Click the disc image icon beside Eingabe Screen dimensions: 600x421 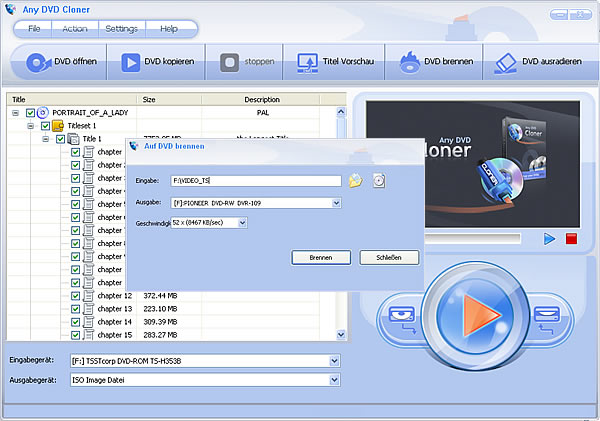tap(379, 180)
